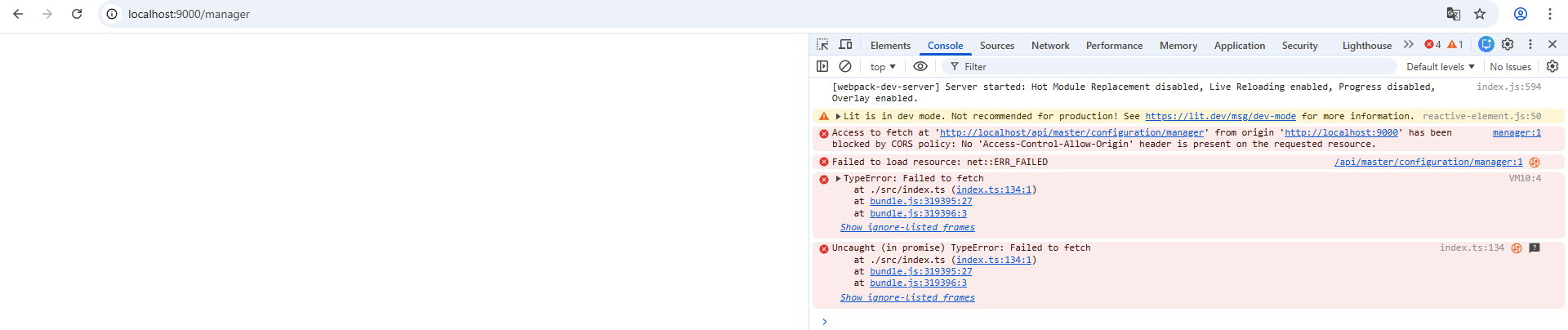Reload the localhost page
The height and width of the screenshot is (330, 1568).
tap(77, 14)
